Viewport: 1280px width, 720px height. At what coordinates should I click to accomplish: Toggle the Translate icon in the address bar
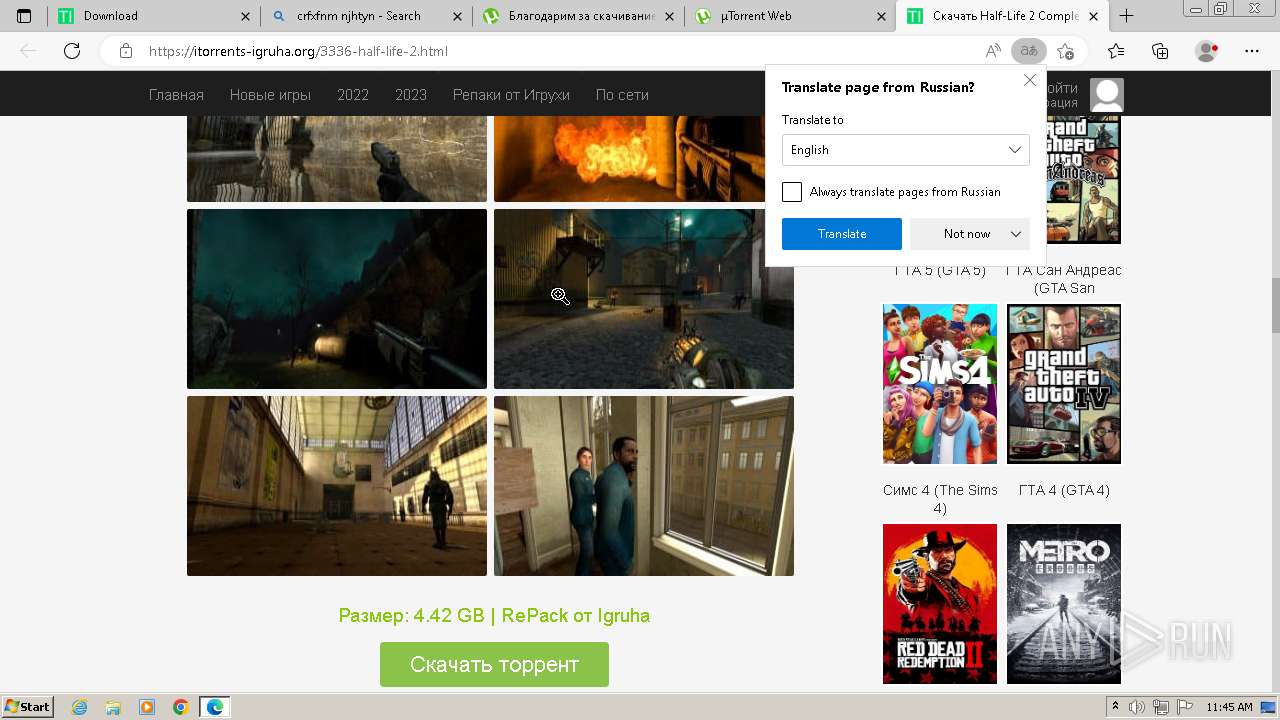pos(1028,51)
